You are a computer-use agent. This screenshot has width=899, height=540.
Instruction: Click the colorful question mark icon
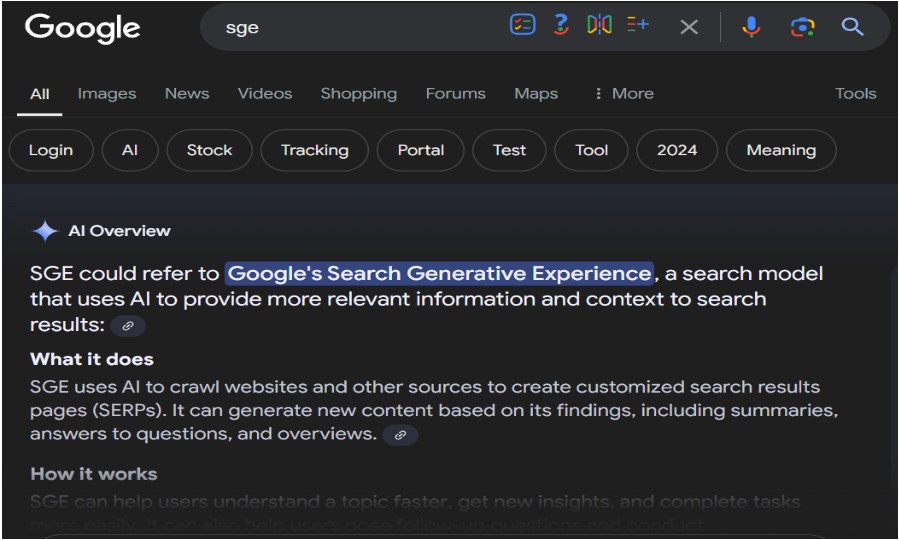(x=561, y=25)
